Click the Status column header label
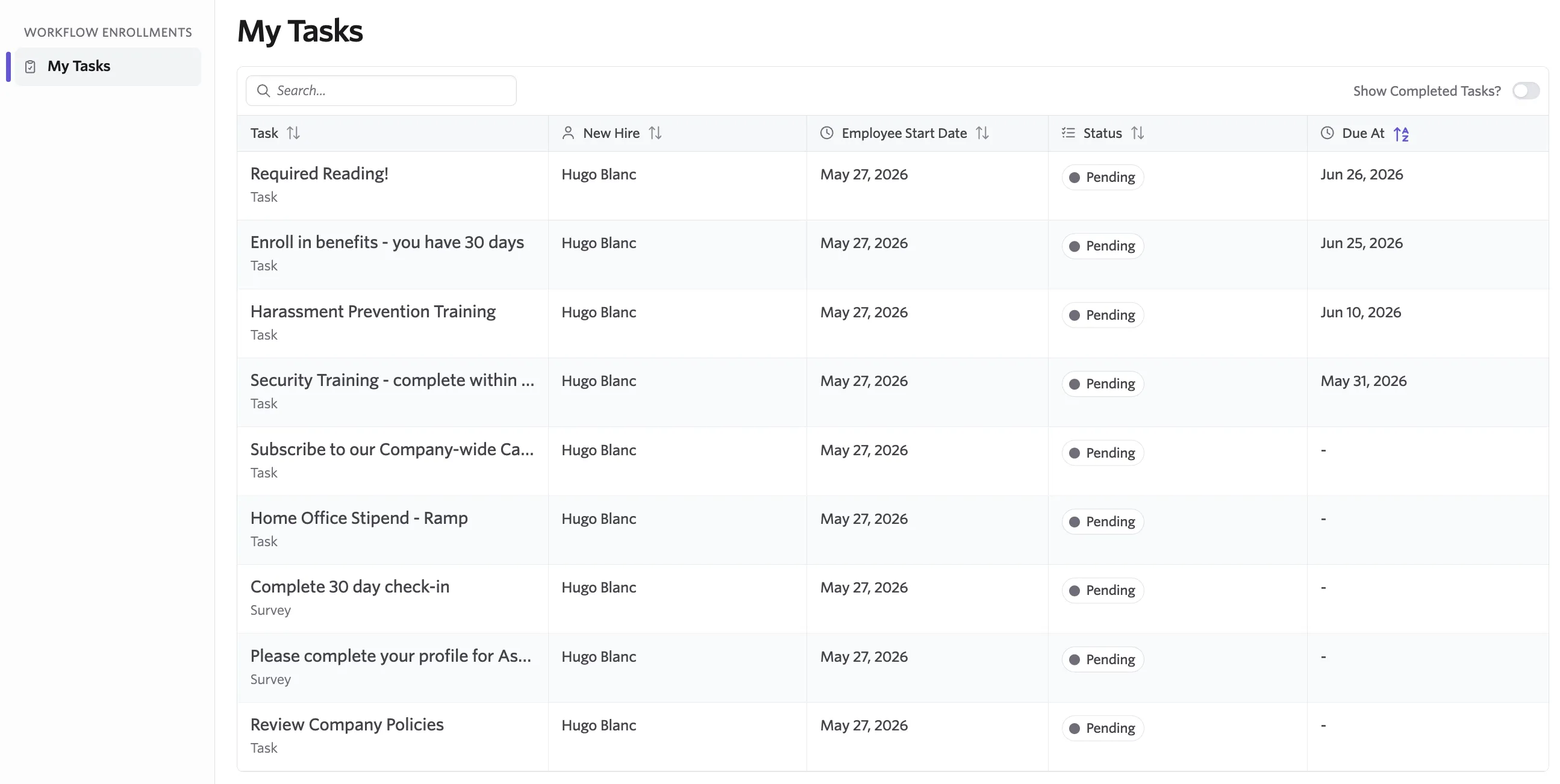 (1102, 133)
